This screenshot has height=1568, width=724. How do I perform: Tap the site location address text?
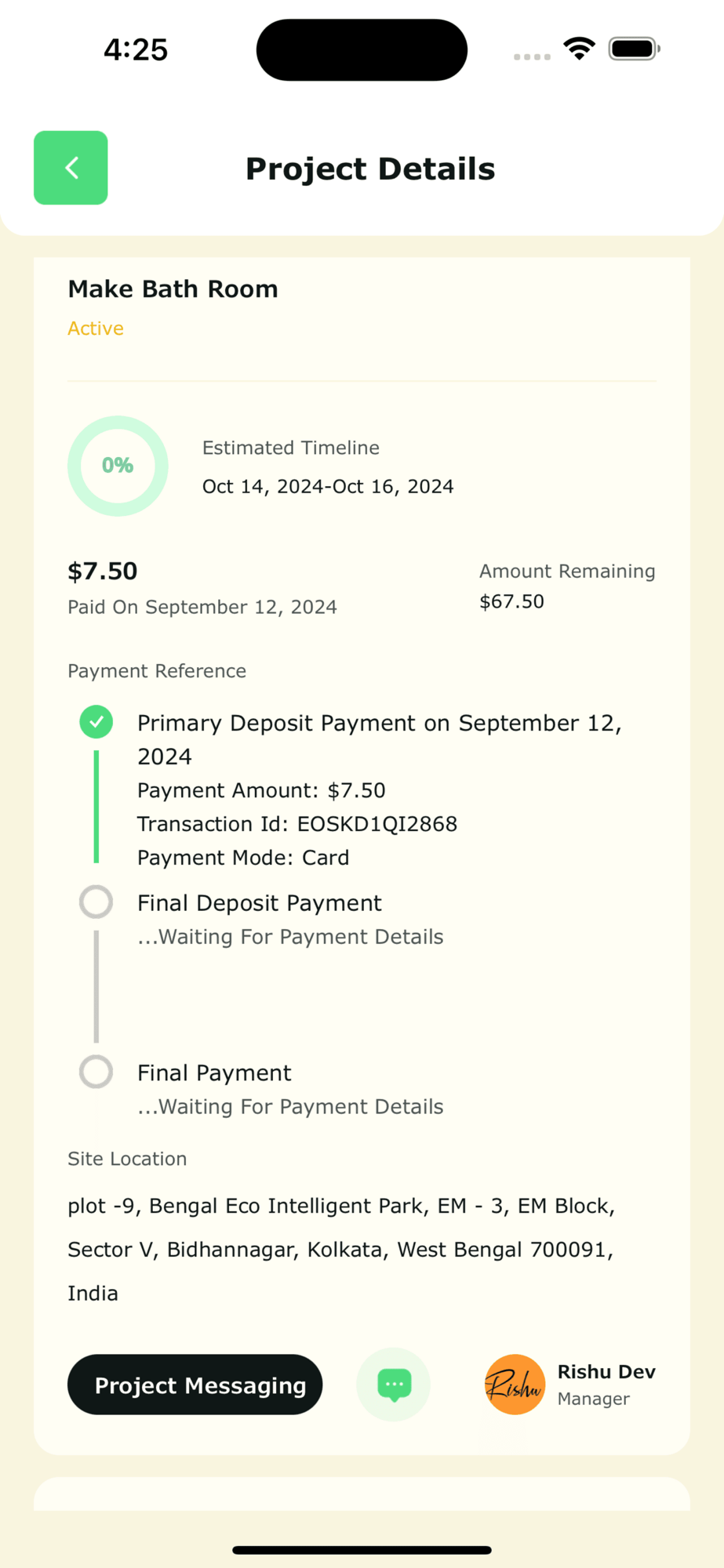(x=341, y=1249)
